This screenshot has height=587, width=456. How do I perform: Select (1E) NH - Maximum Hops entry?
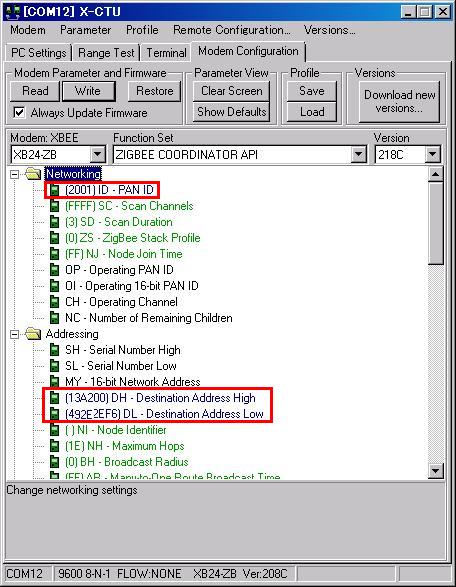(x=125, y=446)
